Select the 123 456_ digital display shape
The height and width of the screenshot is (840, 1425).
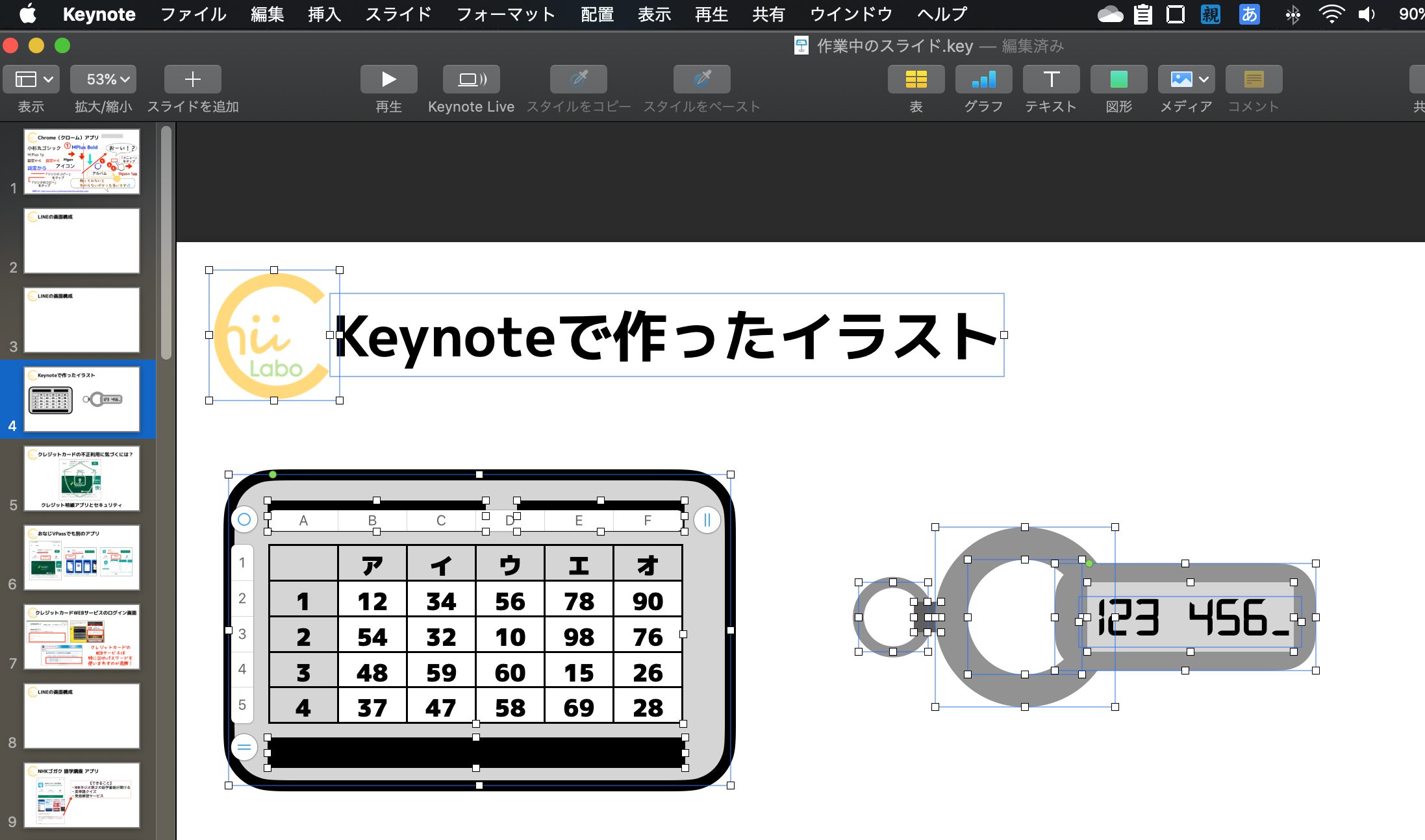click(1191, 617)
